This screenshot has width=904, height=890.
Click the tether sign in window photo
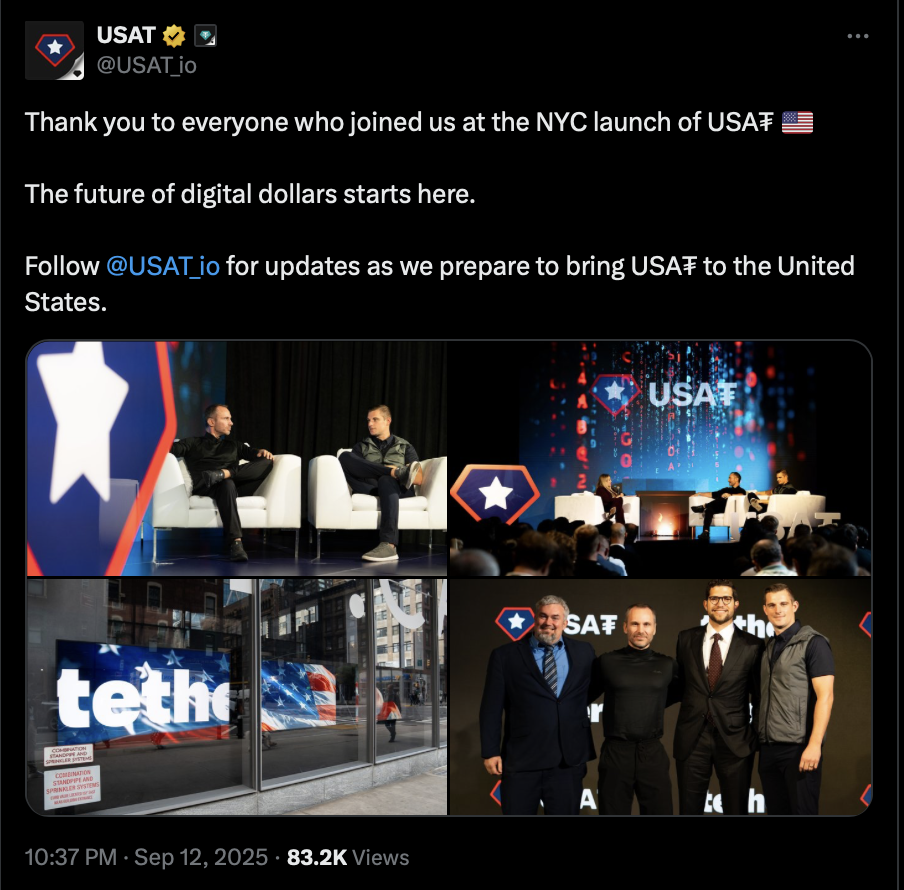(x=143, y=695)
